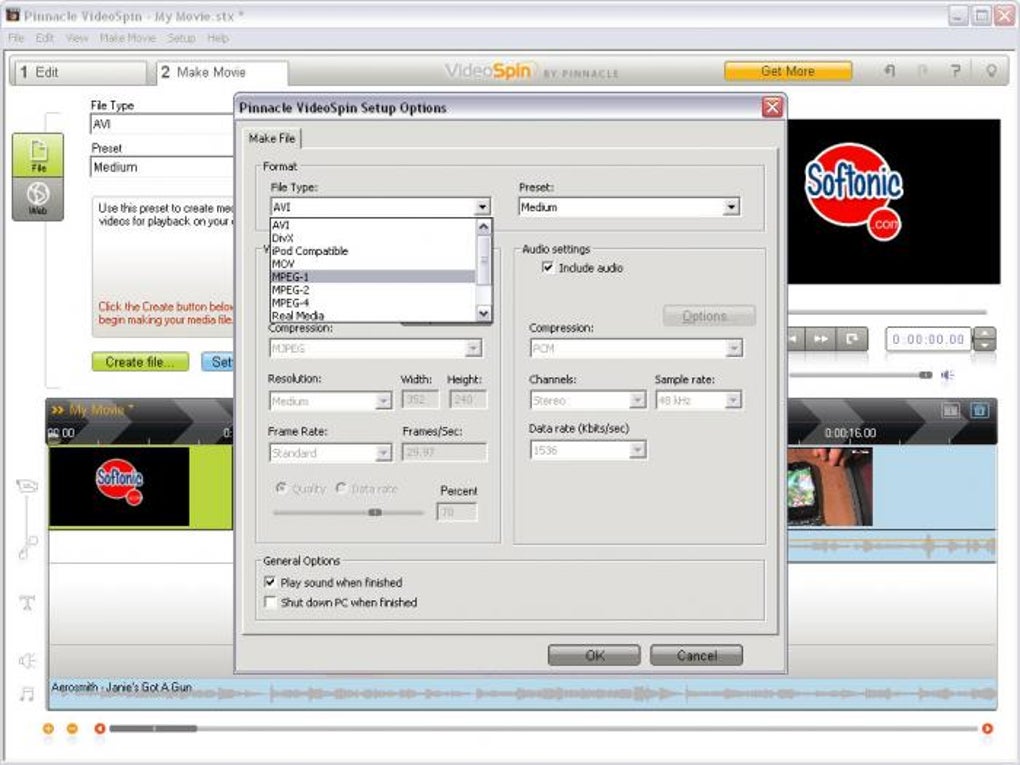Select the File output icon in sidebar
The width and height of the screenshot is (1020, 765).
[38, 155]
